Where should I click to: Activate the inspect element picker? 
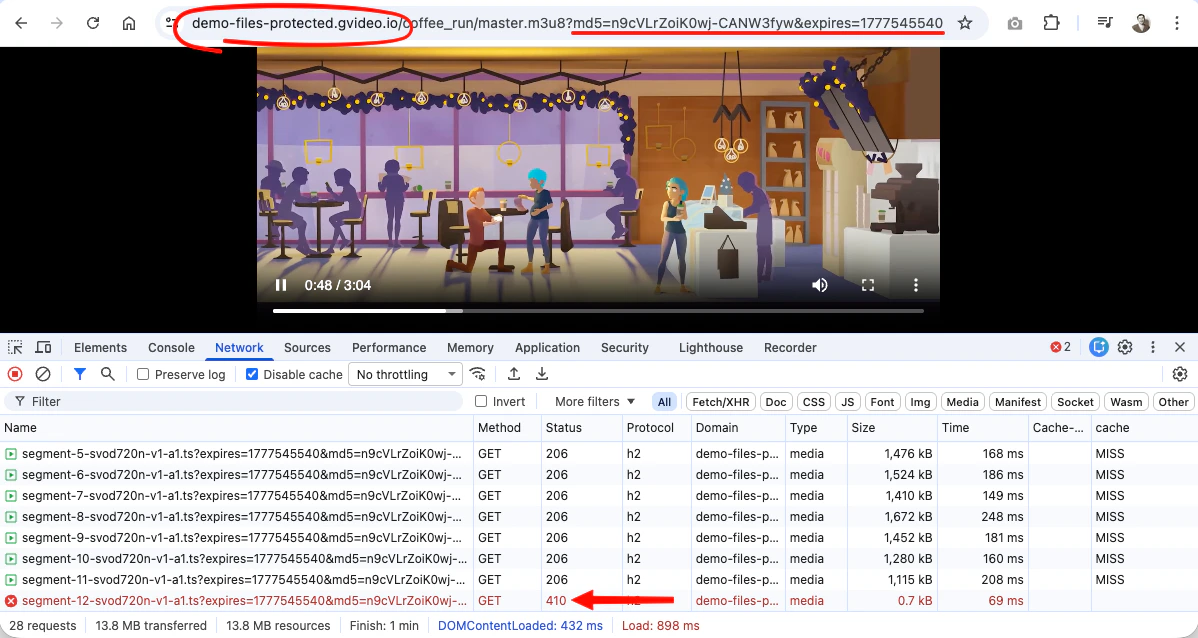pyautogui.click(x=15, y=348)
